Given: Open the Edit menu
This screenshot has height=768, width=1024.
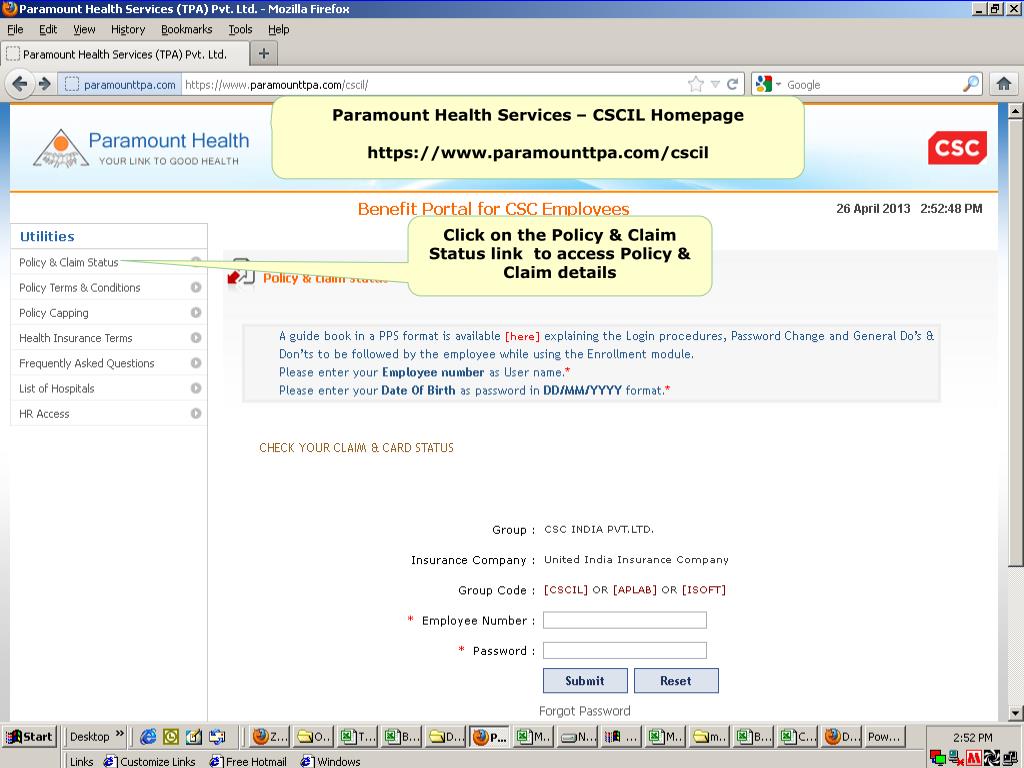Looking at the screenshot, I should click(48, 29).
